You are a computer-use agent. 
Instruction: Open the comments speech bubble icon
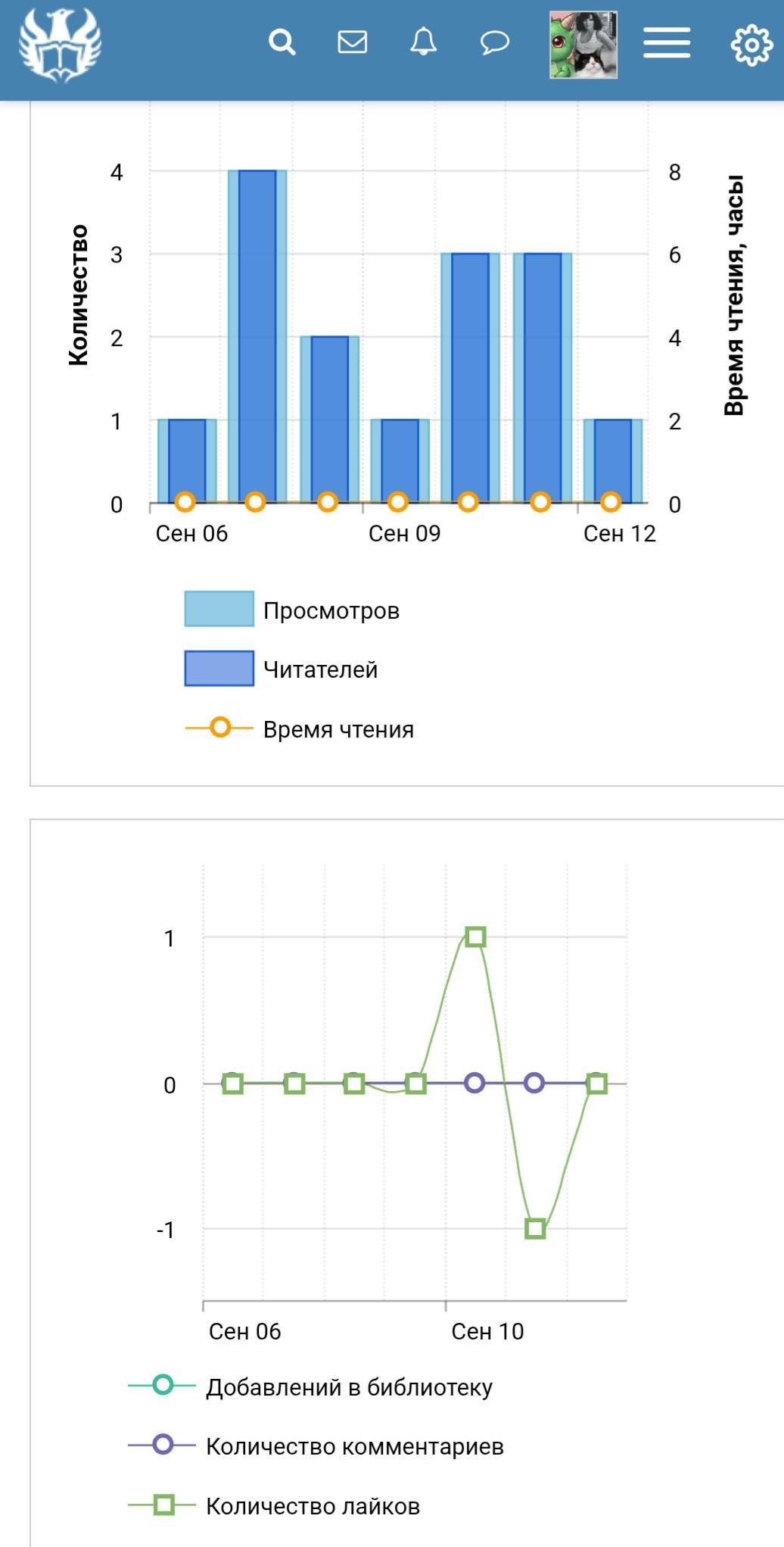coord(495,42)
